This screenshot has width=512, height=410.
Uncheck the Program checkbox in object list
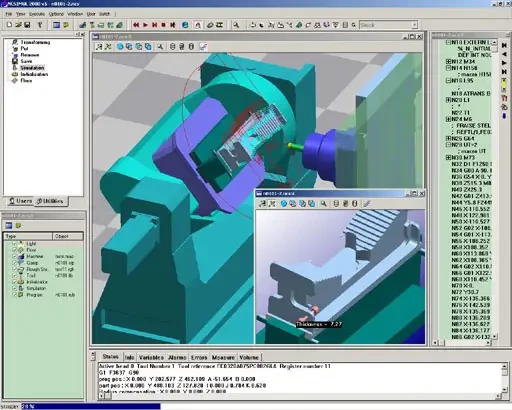14,295
